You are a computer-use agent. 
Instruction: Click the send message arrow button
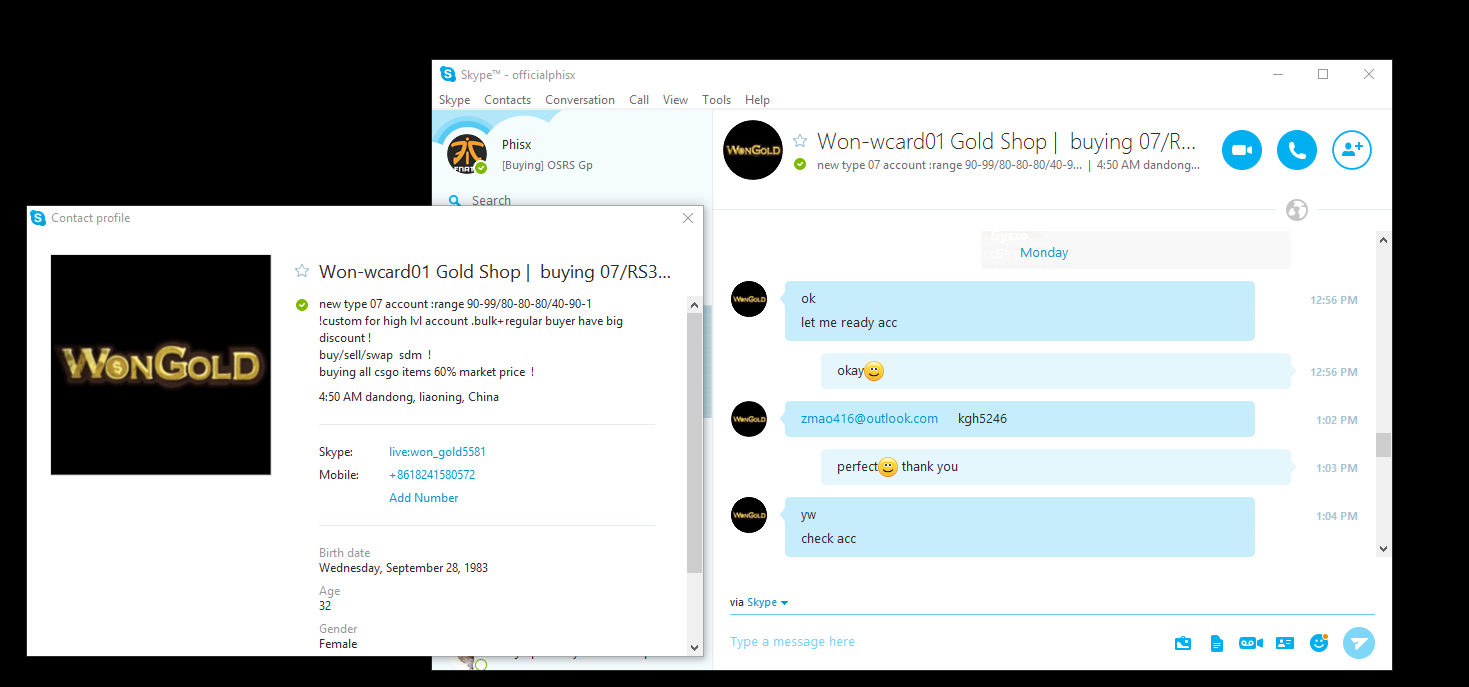pyautogui.click(x=1358, y=642)
